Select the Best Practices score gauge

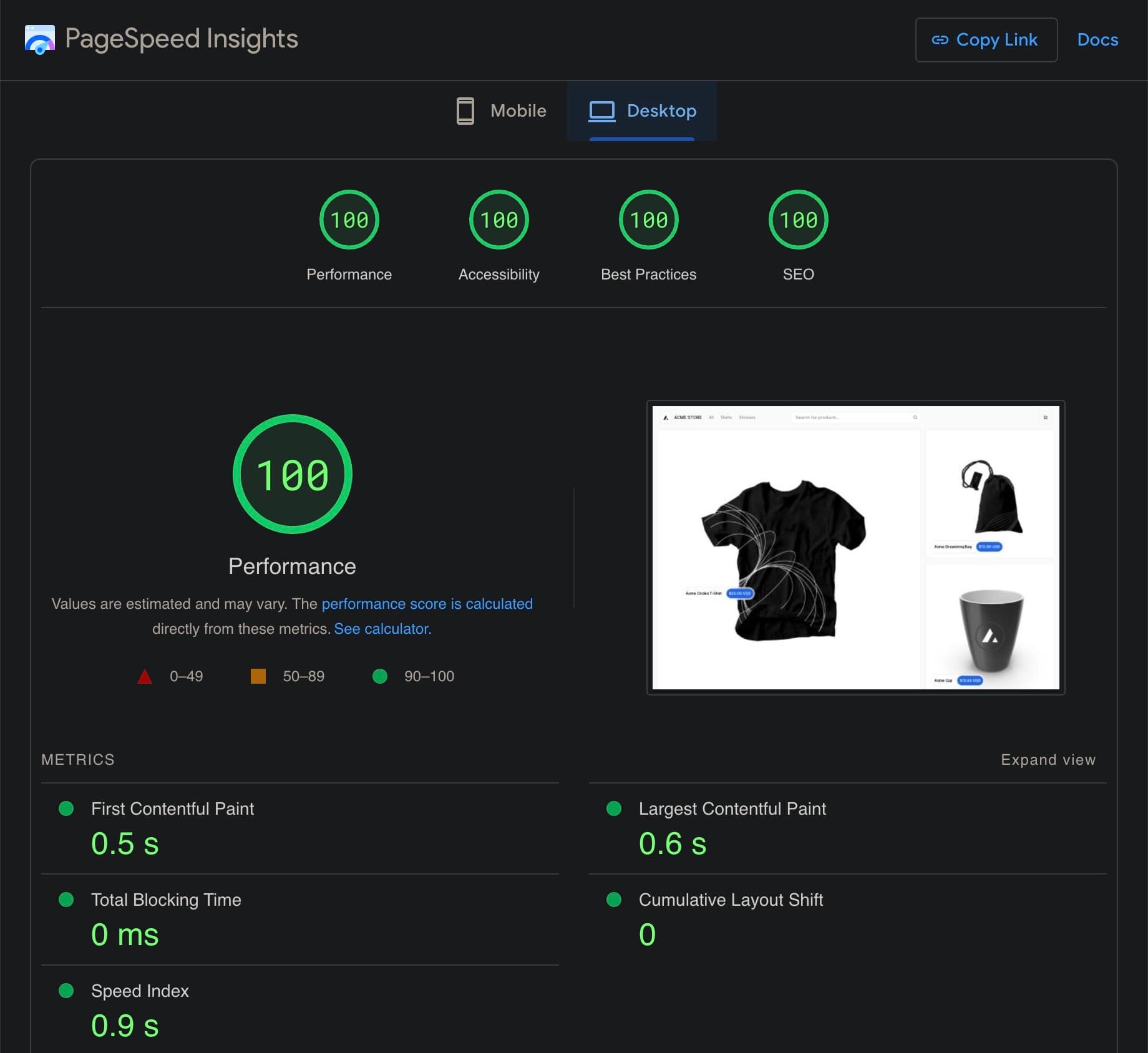click(x=648, y=219)
